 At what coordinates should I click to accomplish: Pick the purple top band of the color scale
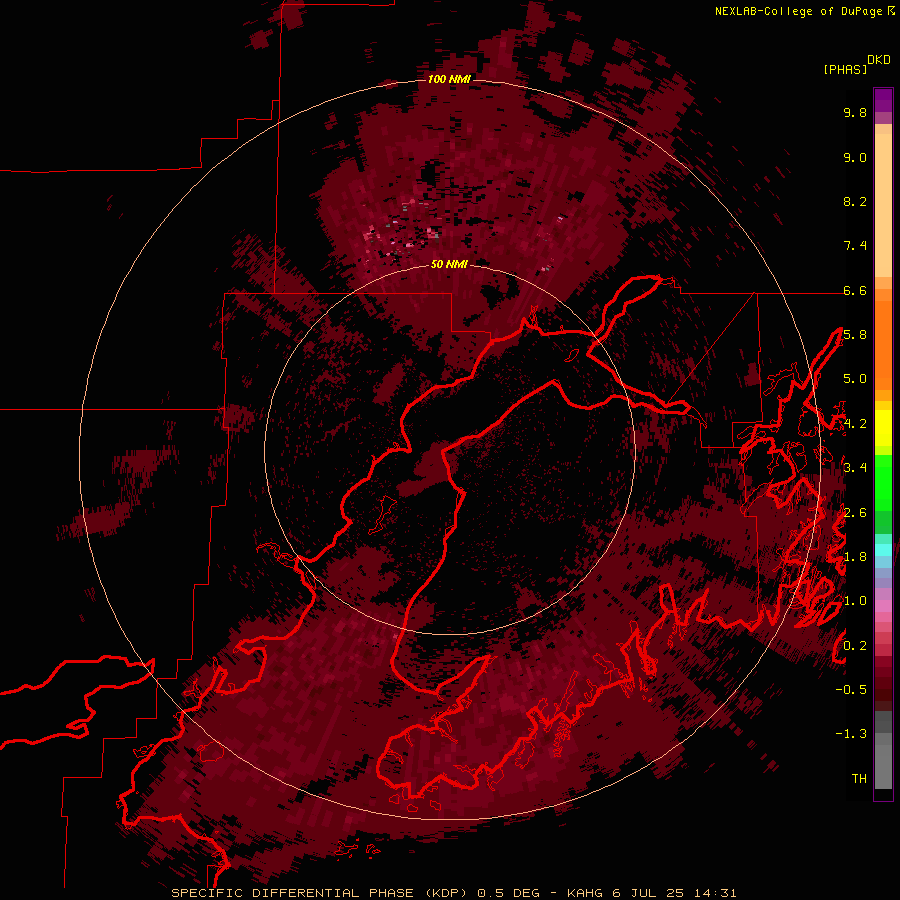click(883, 100)
